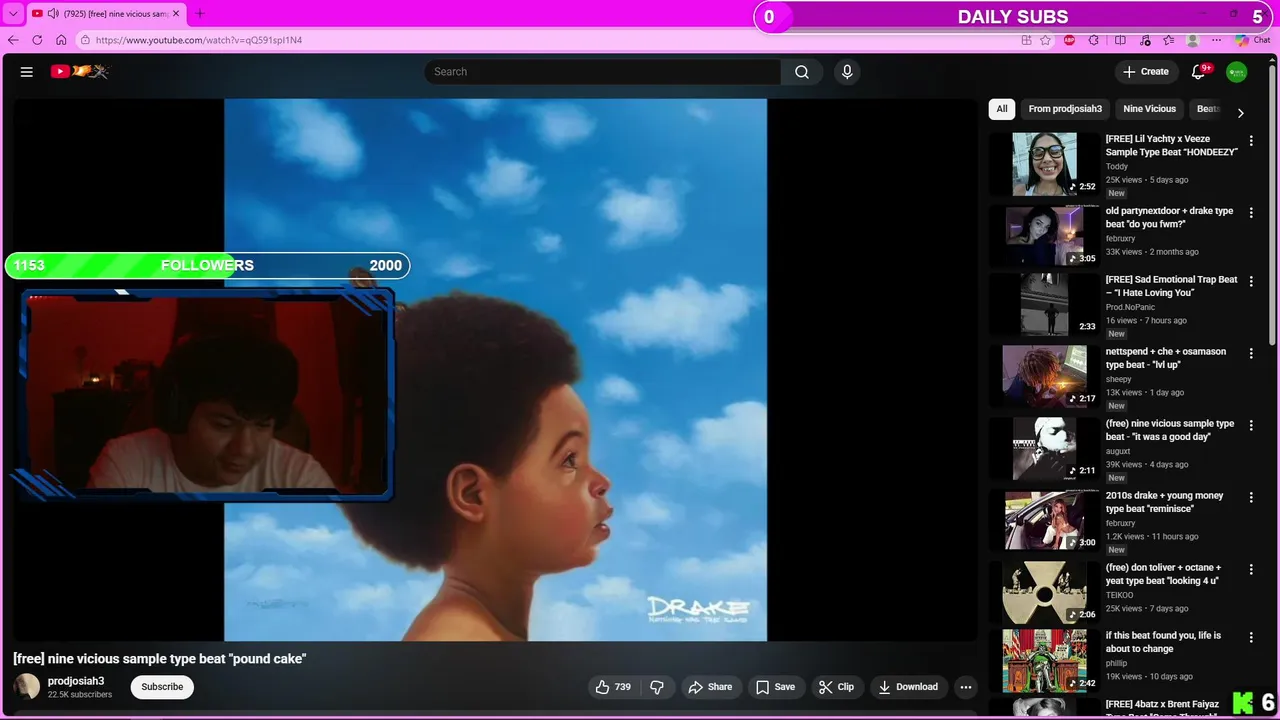Image resolution: width=1280 pixels, height=720 pixels.
Task: Open the "lvl up" video thumbnail
Action: point(1044,377)
